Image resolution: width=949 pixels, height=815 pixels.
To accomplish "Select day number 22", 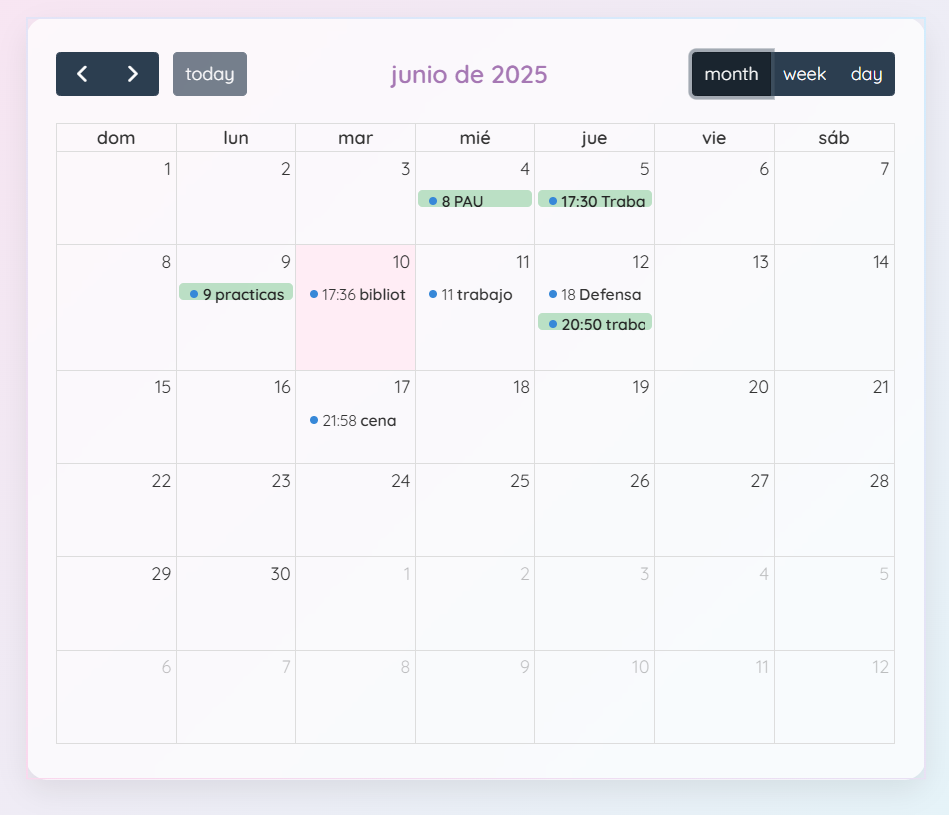I will pyautogui.click(x=161, y=481).
